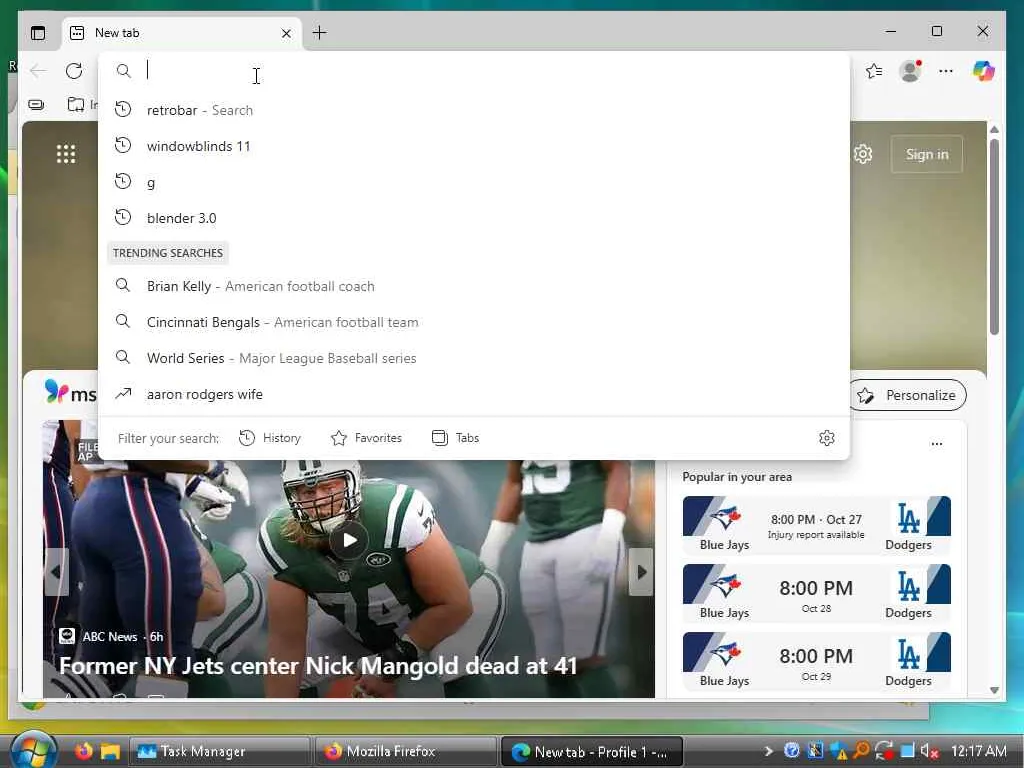
Task: Play the Nick Mangold news video
Action: point(349,540)
